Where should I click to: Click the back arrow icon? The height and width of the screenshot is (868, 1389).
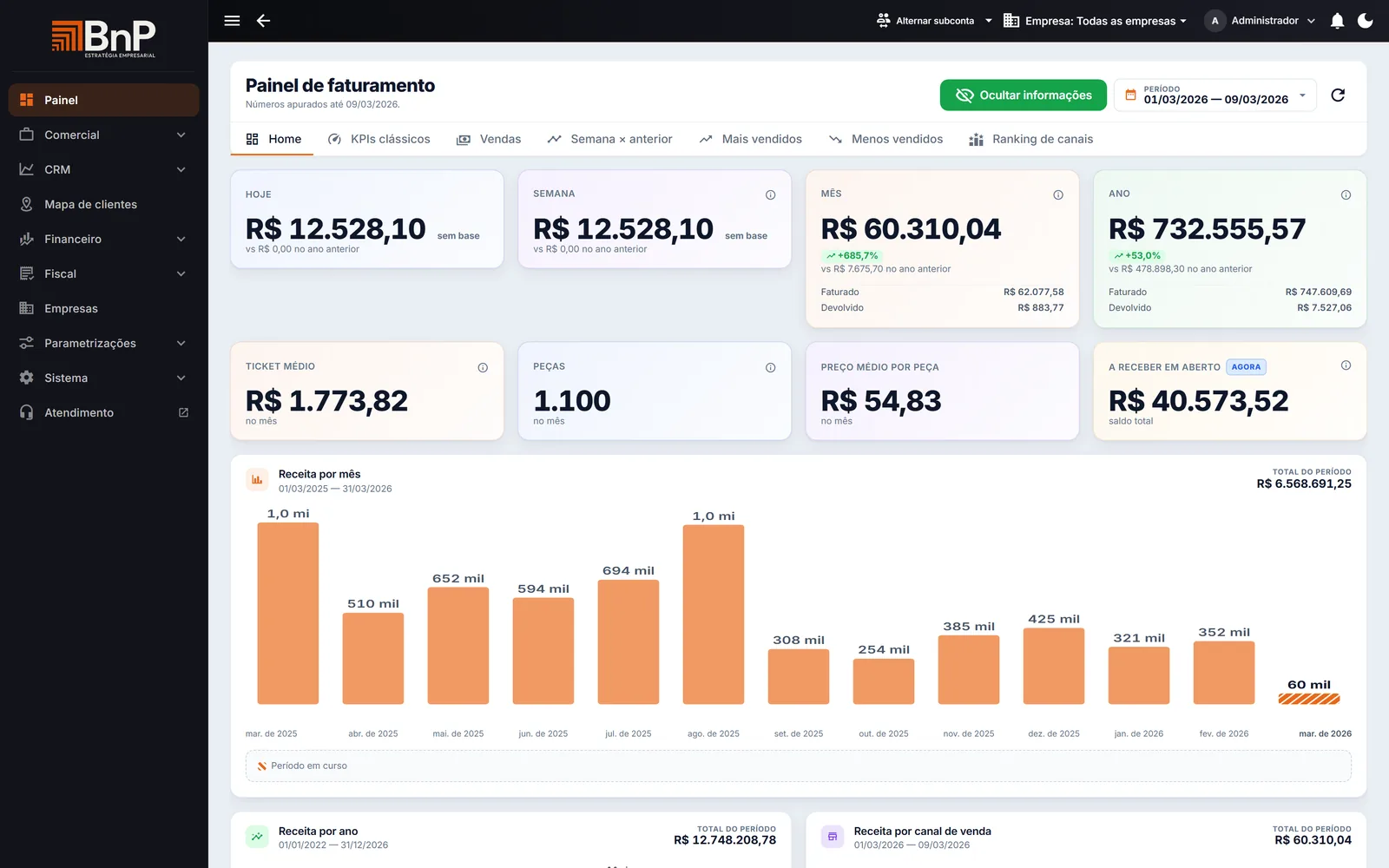point(263,21)
